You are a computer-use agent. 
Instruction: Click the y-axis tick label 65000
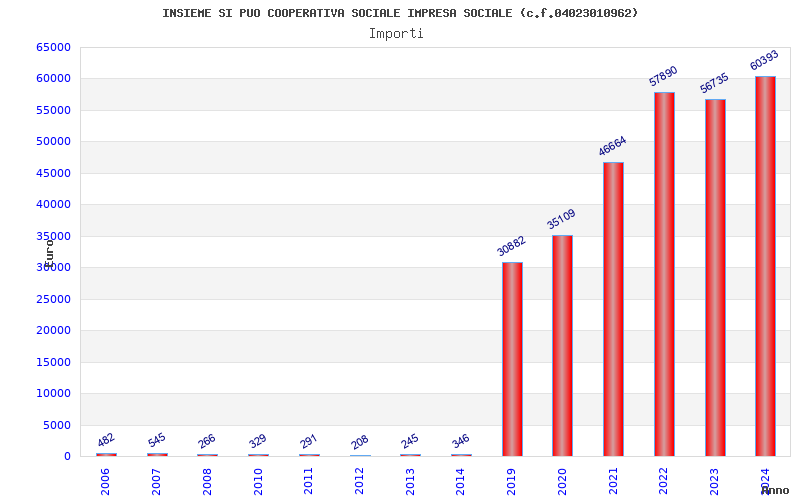pos(54,47)
